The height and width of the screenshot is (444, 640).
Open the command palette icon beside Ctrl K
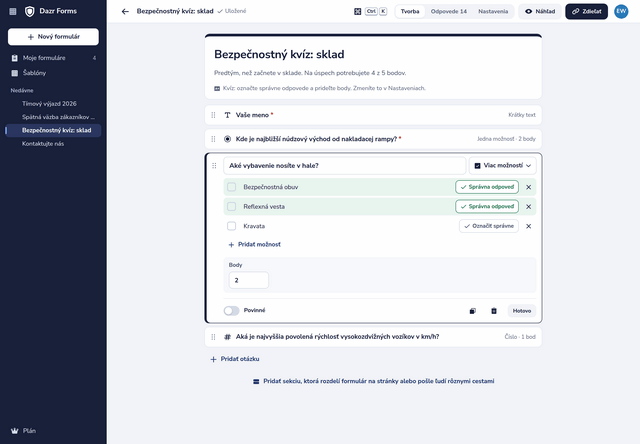[x=358, y=11]
